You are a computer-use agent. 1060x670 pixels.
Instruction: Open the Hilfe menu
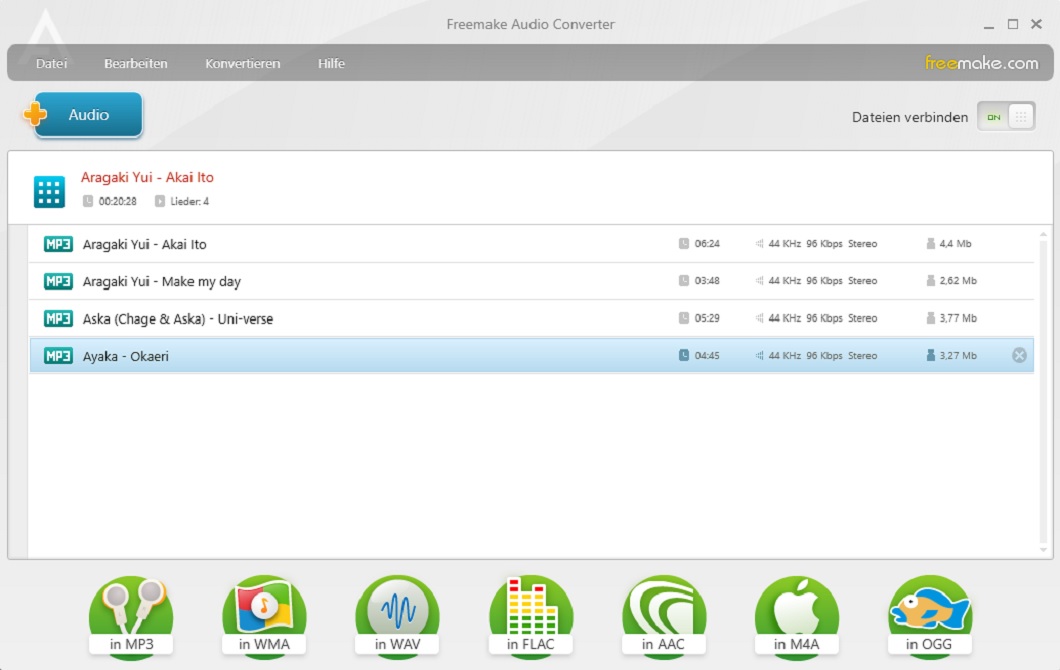coord(331,63)
